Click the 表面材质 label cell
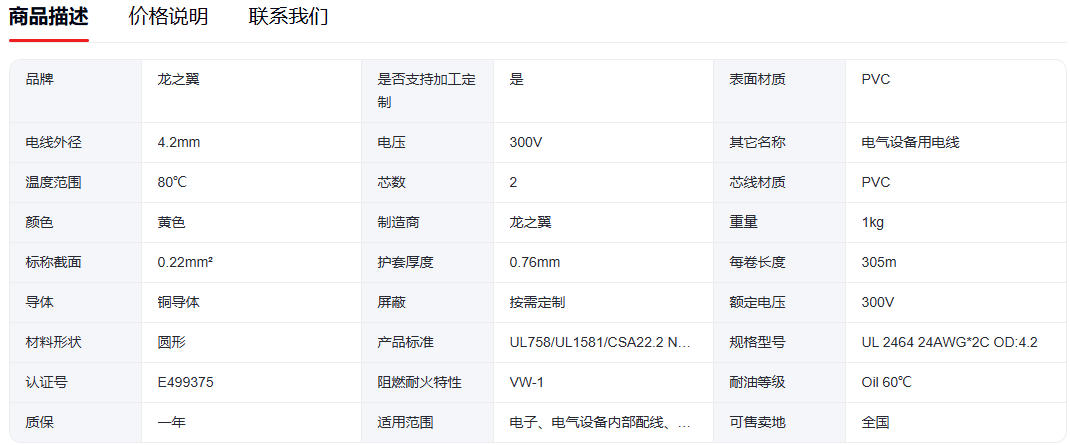The width and height of the screenshot is (1070, 445). (757, 79)
